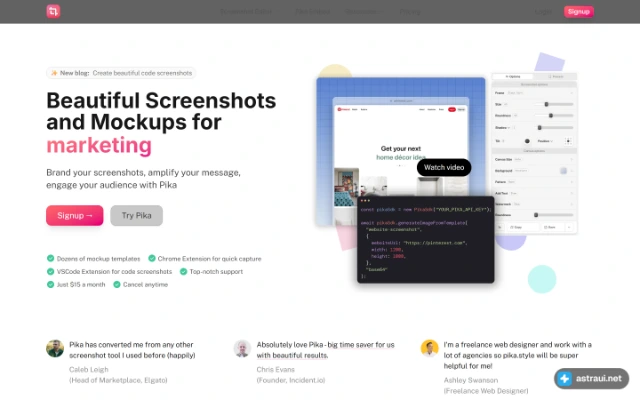
Task: Click the Try Pika button
Action: tap(136, 216)
